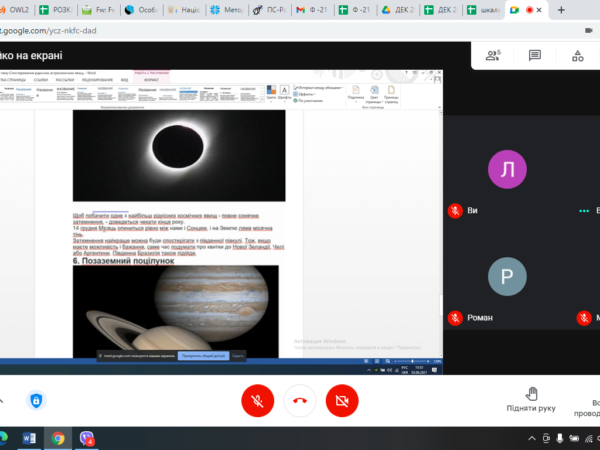
Task: Open the participants list icon
Action: (493, 55)
